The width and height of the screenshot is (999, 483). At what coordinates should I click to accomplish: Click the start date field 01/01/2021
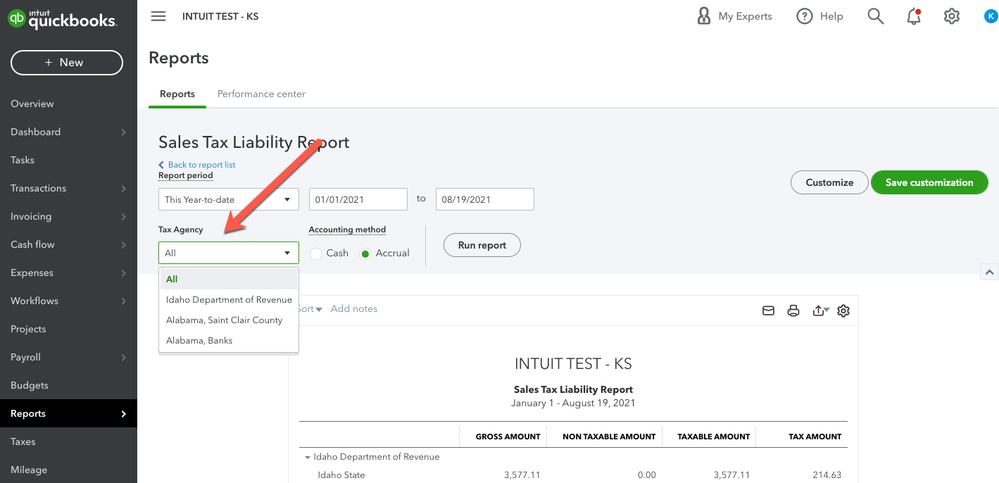pos(358,199)
